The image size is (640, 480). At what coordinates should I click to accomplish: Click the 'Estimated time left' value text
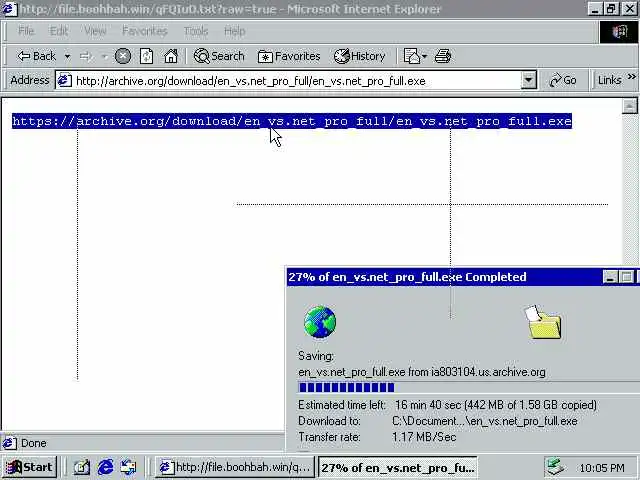[x=496, y=405]
